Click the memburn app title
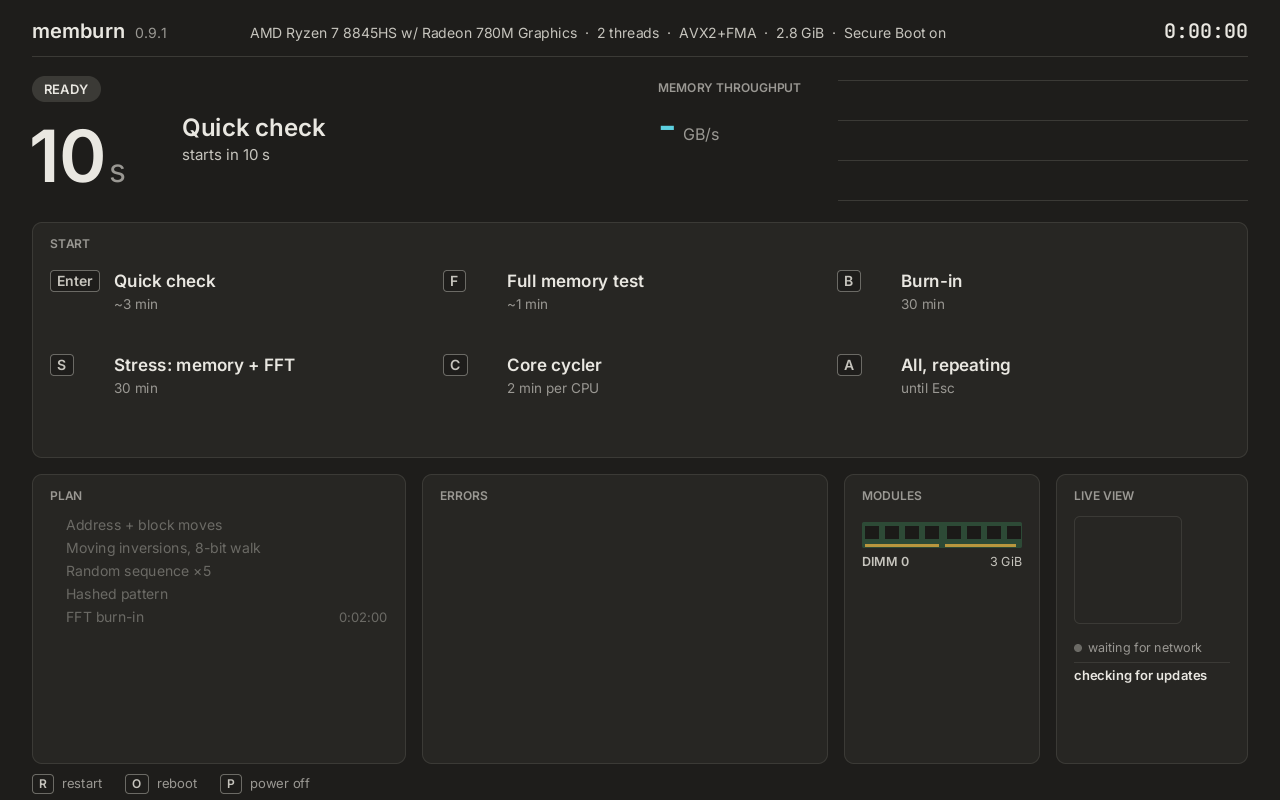This screenshot has width=1280, height=800. (x=78, y=31)
